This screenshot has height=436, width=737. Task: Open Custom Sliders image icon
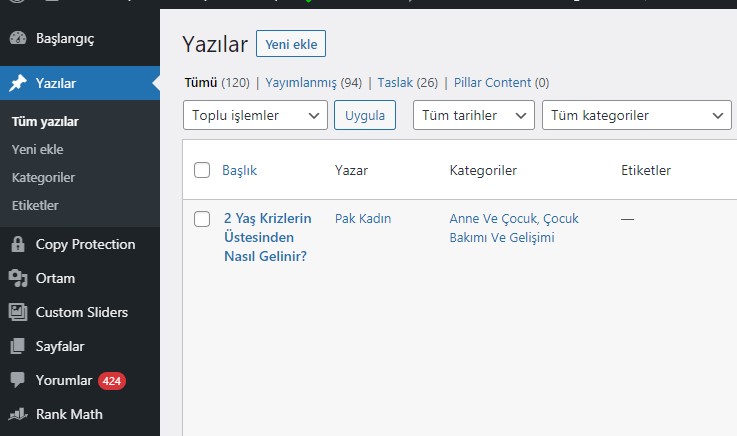coord(18,312)
